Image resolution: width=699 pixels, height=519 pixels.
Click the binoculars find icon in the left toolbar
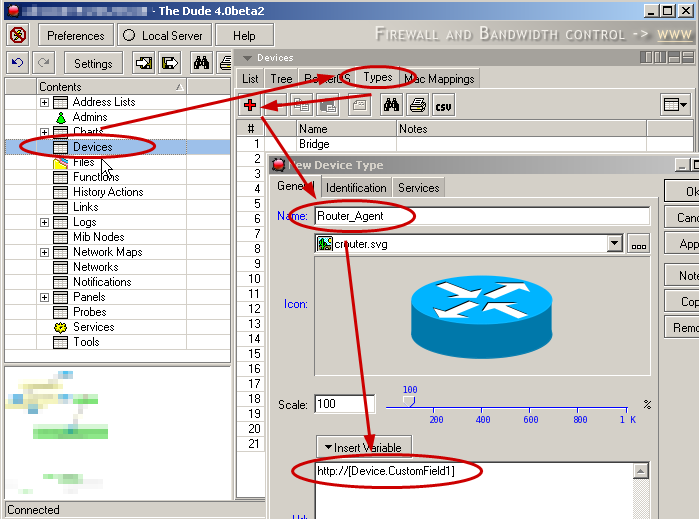pyautogui.click(x=201, y=63)
